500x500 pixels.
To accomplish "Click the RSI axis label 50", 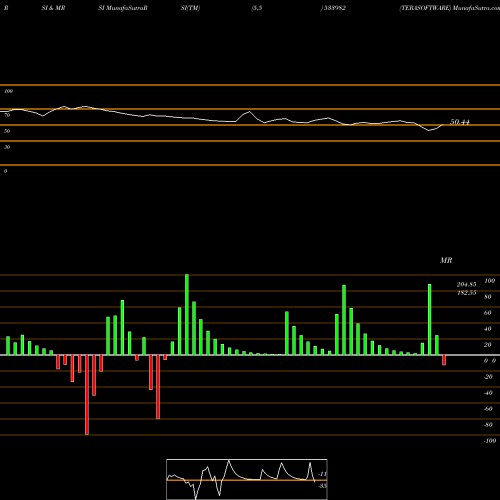I will coord(7,131).
